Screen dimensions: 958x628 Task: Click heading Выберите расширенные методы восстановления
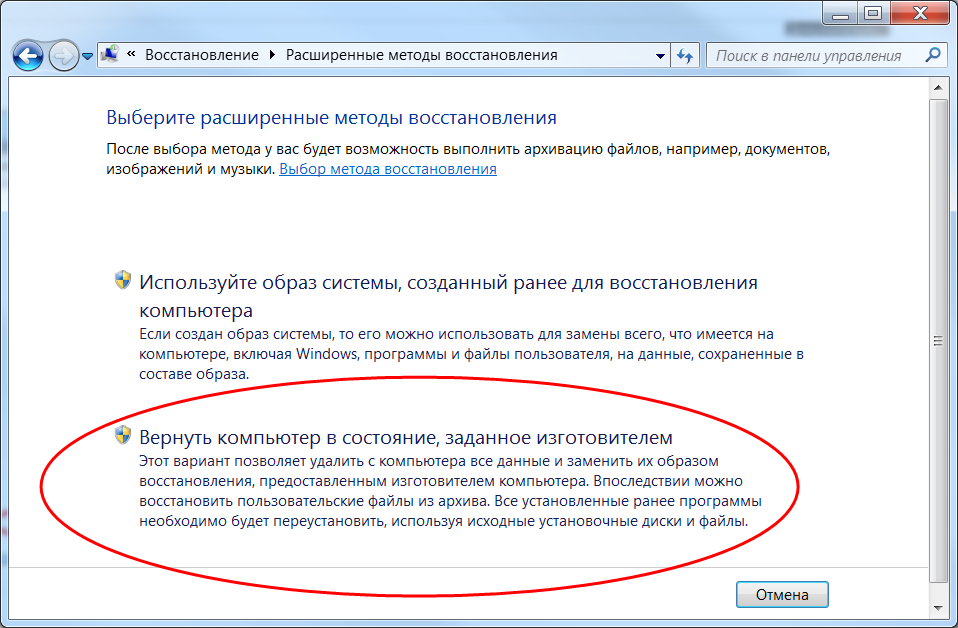click(x=332, y=117)
